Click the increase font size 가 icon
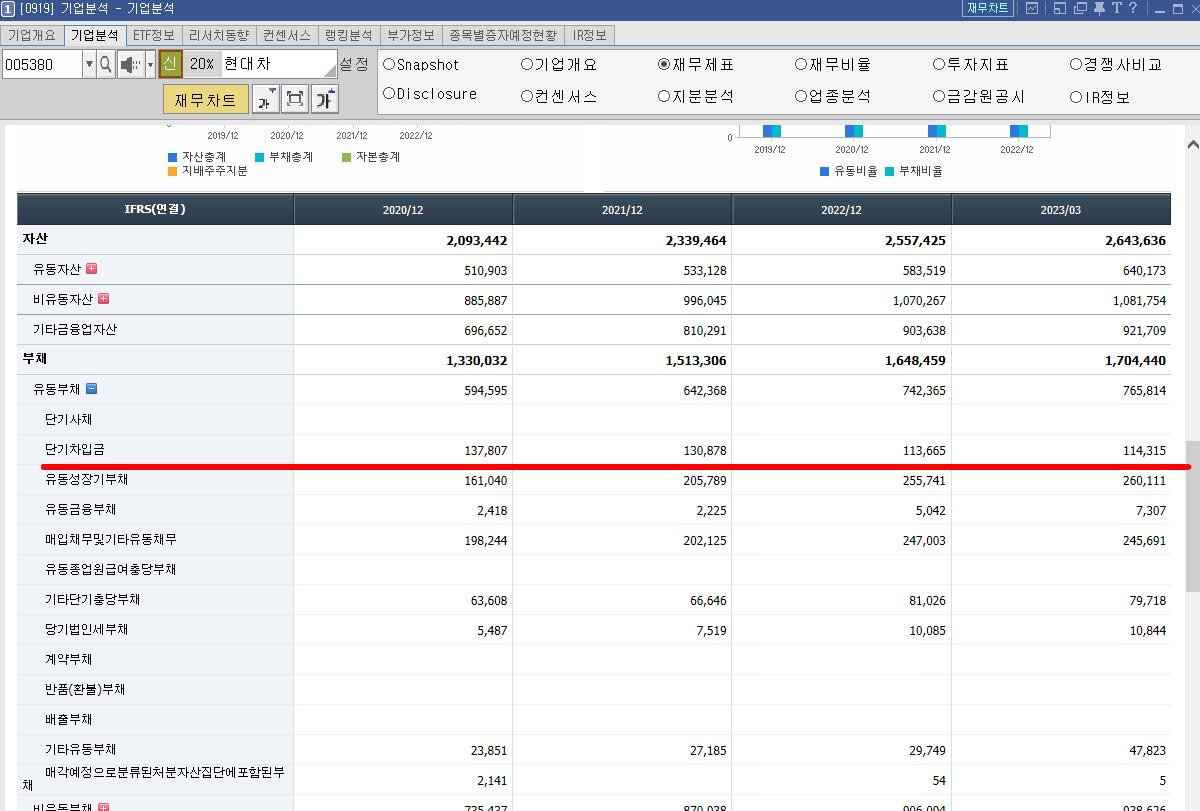 coord(326,99)
